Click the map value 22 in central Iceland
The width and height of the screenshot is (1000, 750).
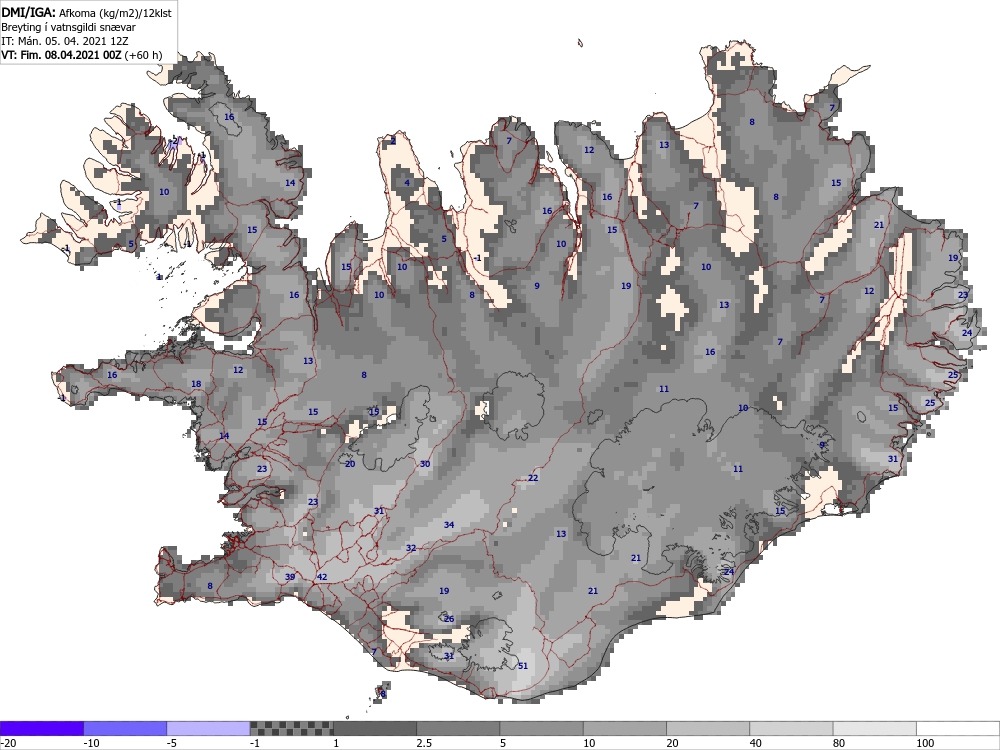click(x=533, y=478)
